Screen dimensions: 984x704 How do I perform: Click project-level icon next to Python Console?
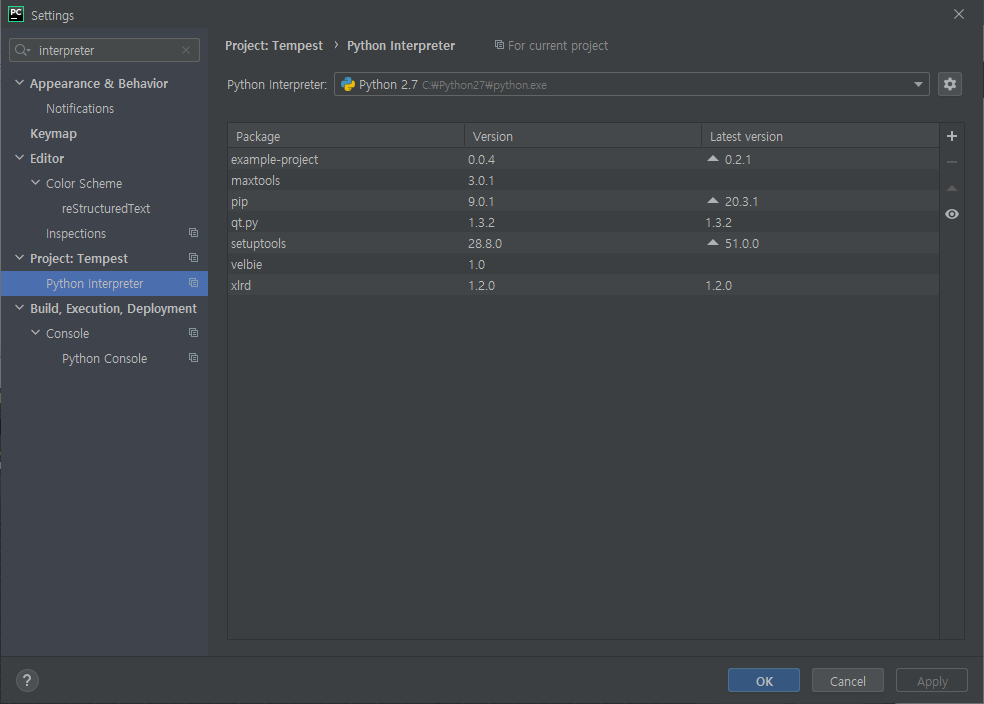[x=193, y=358]
